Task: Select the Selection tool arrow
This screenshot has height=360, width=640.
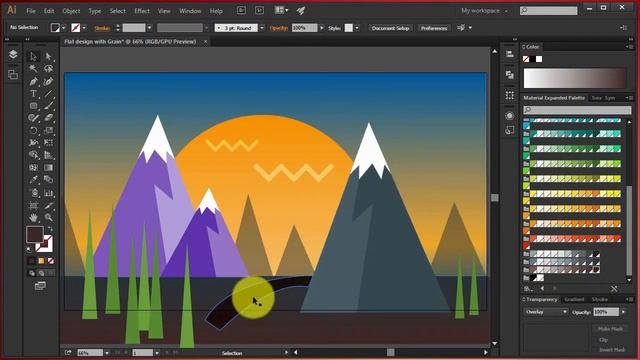Action: pos(33,56)
